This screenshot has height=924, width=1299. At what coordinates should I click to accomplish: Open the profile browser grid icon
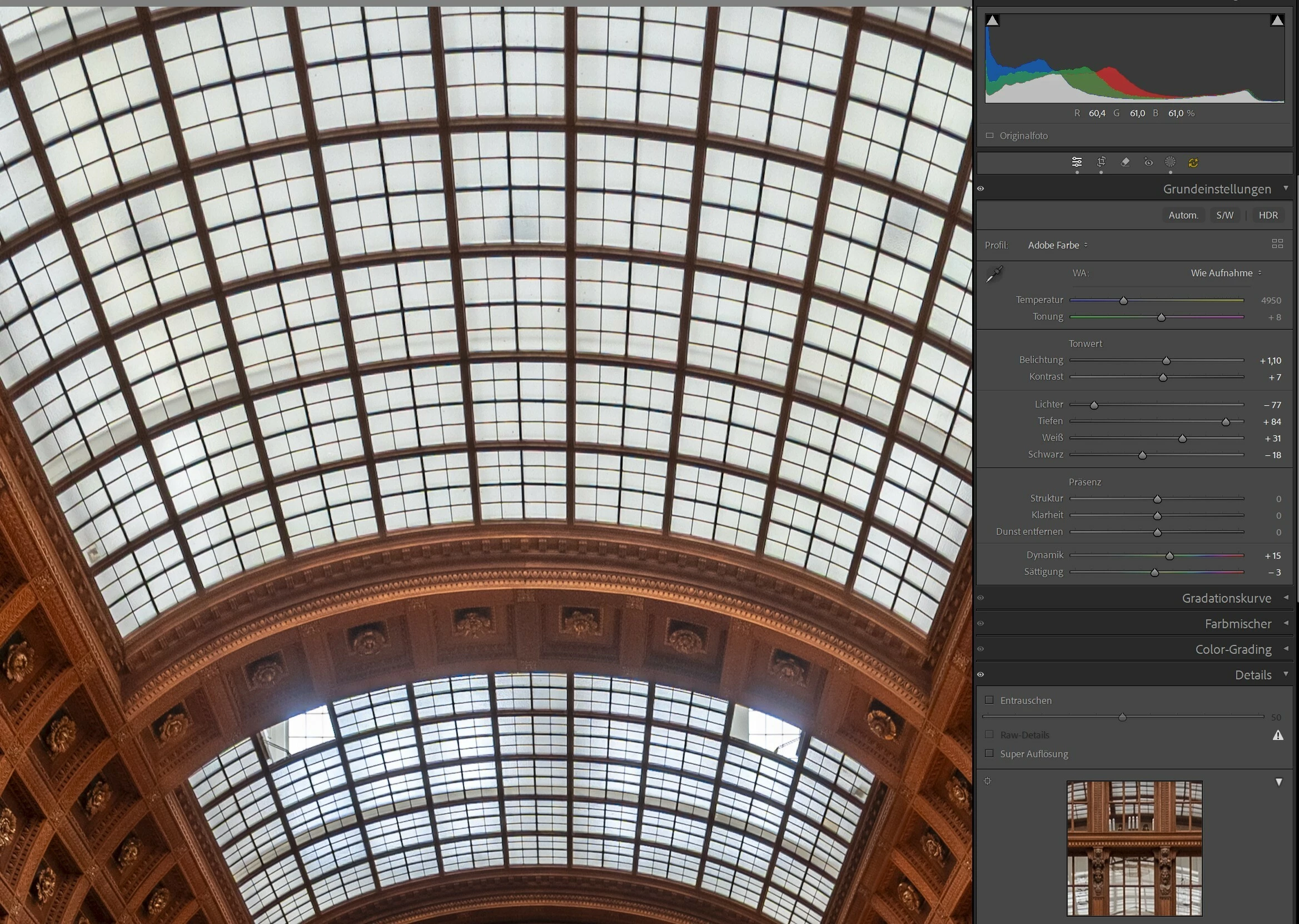[1277, 244]
